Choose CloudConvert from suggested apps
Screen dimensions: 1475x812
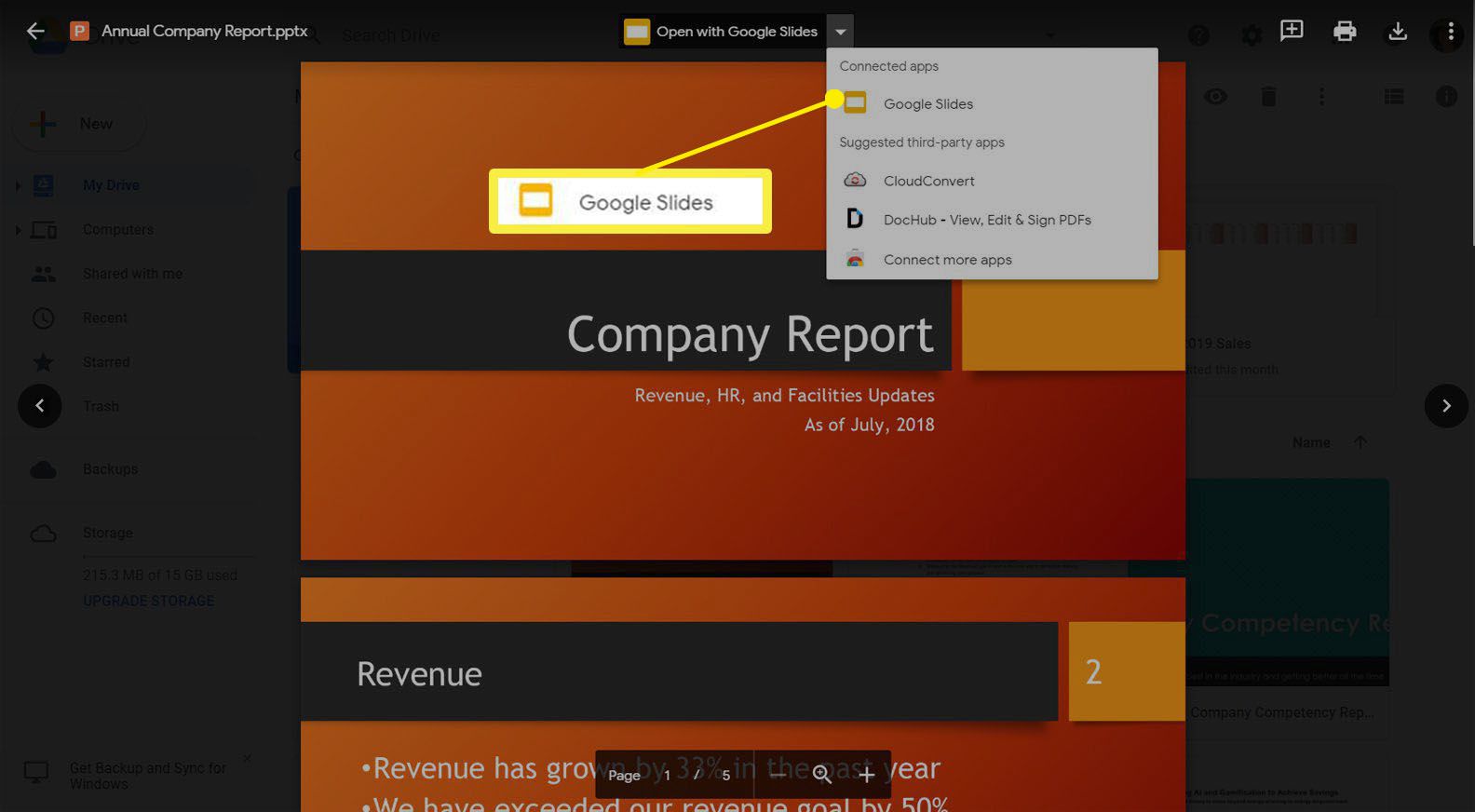pos(992,181)
